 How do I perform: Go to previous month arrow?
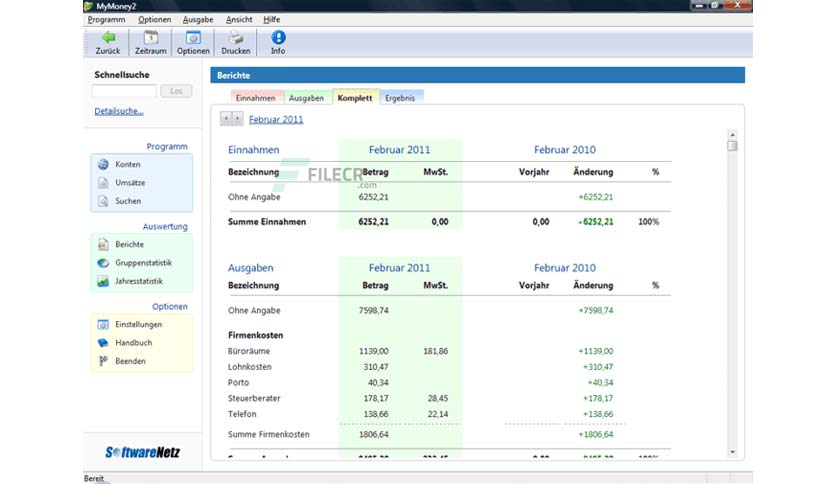pyautogui.click(x=226, y=119)
